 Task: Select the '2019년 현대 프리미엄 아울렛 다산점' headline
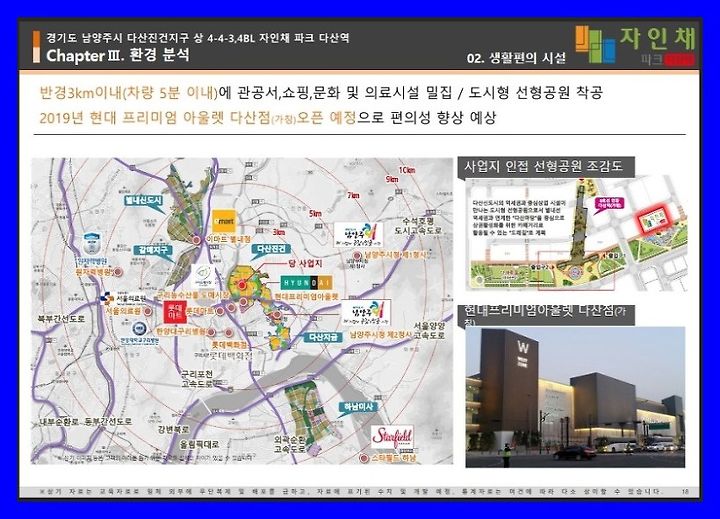[x=155, y=118]
